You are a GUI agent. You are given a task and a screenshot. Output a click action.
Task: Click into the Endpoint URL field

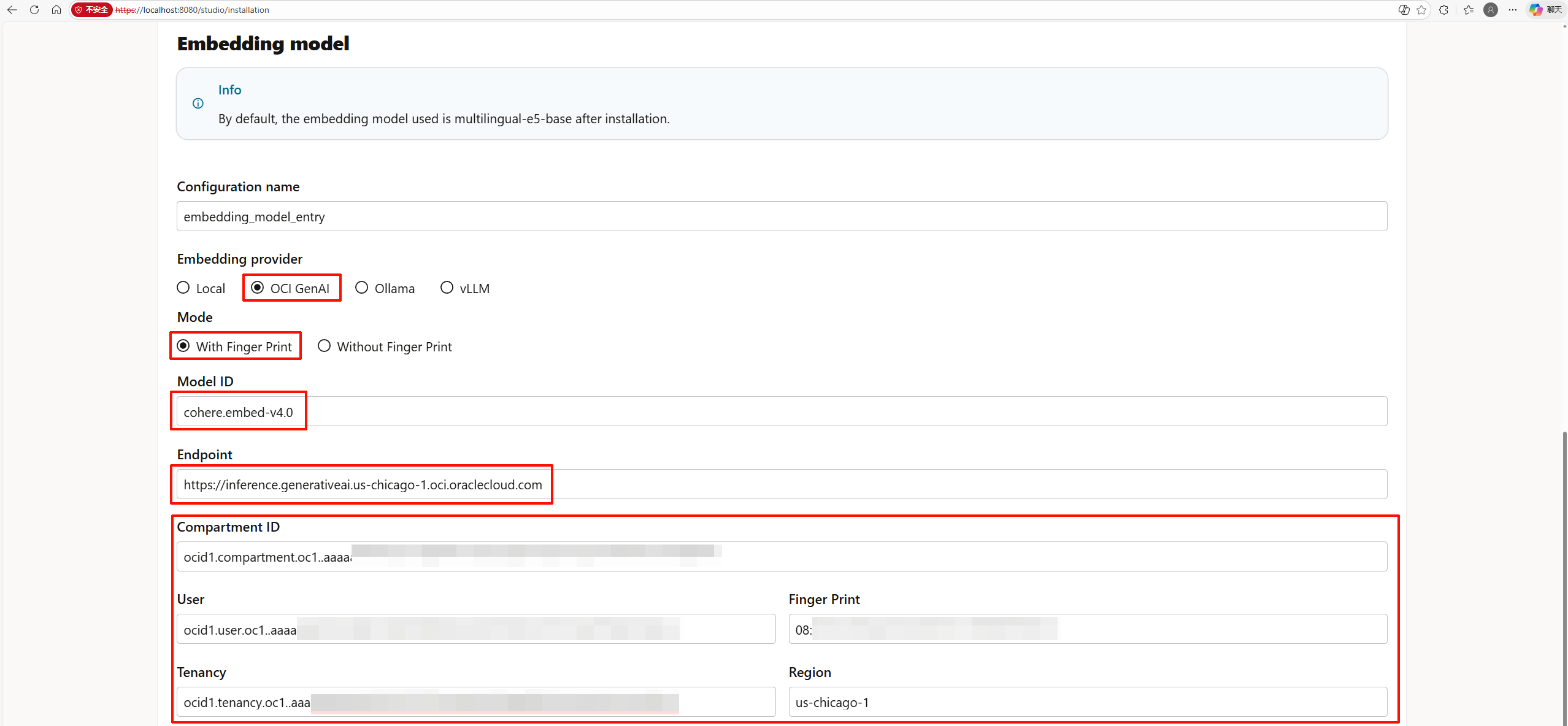tap(782, 484)
